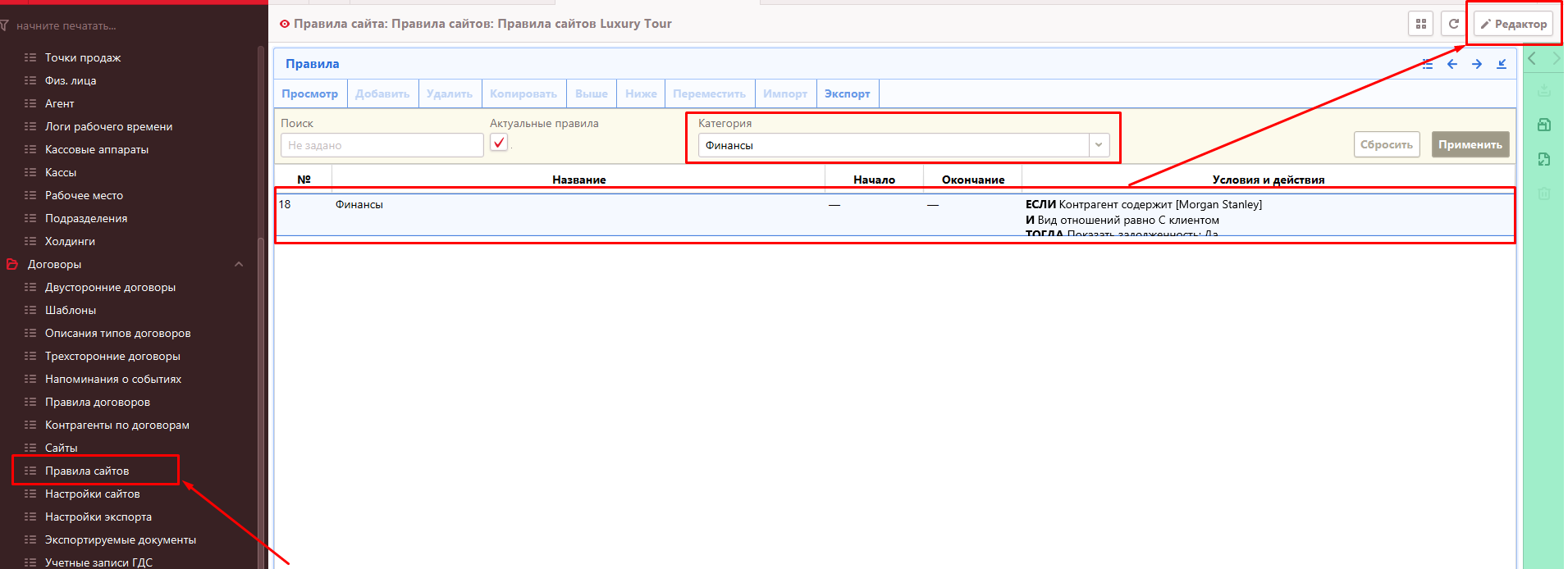Select the Просмотр tab
Screen dimensions: 1568x569
[x=310, y=93]
